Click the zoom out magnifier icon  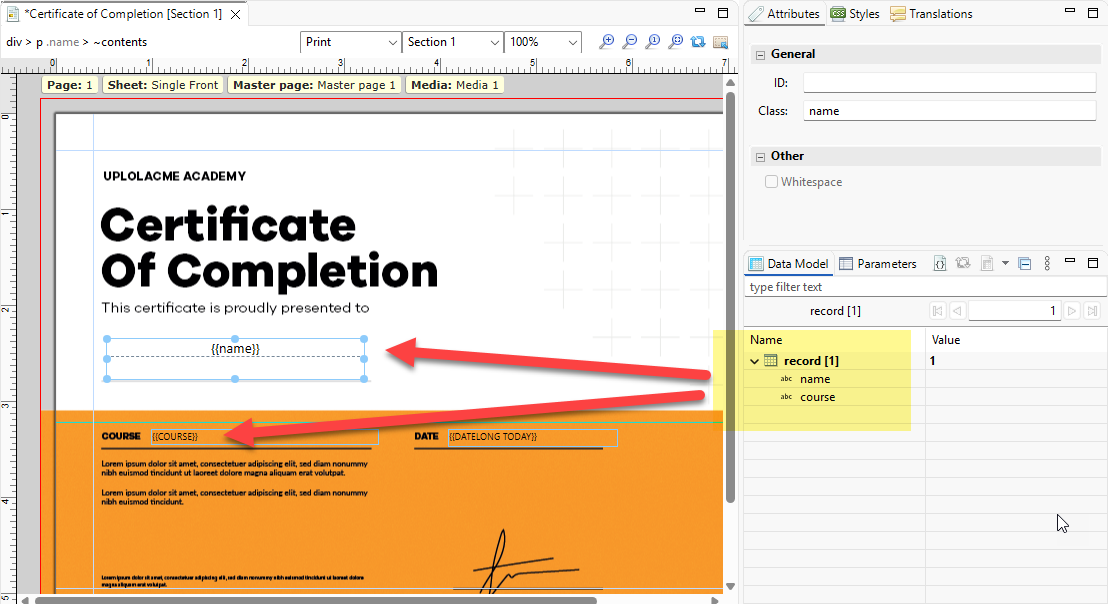point(629,42)
